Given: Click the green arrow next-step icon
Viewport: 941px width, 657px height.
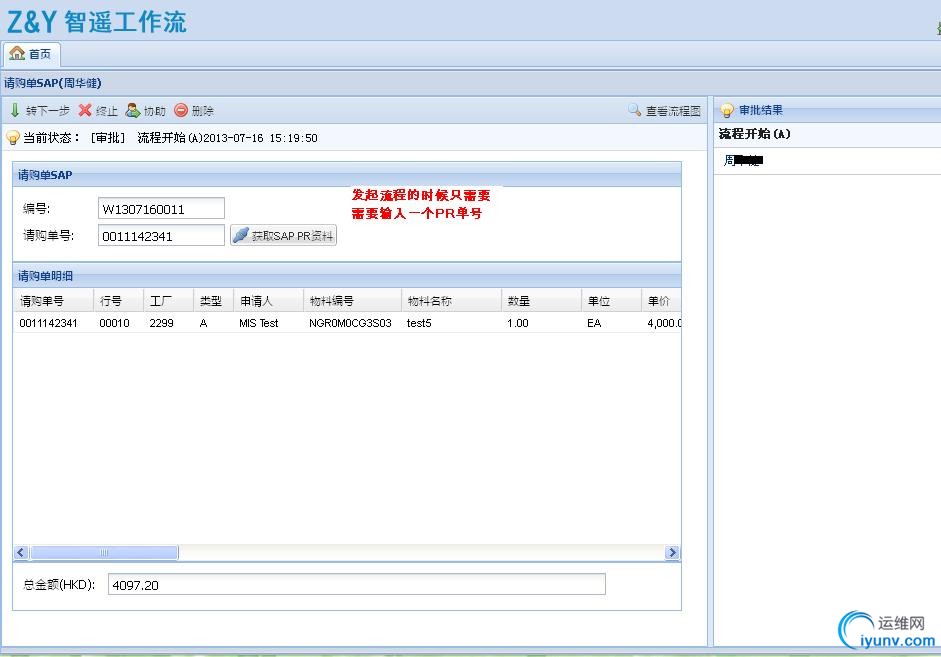Looking at the screenshot, I should coord(15,110).
